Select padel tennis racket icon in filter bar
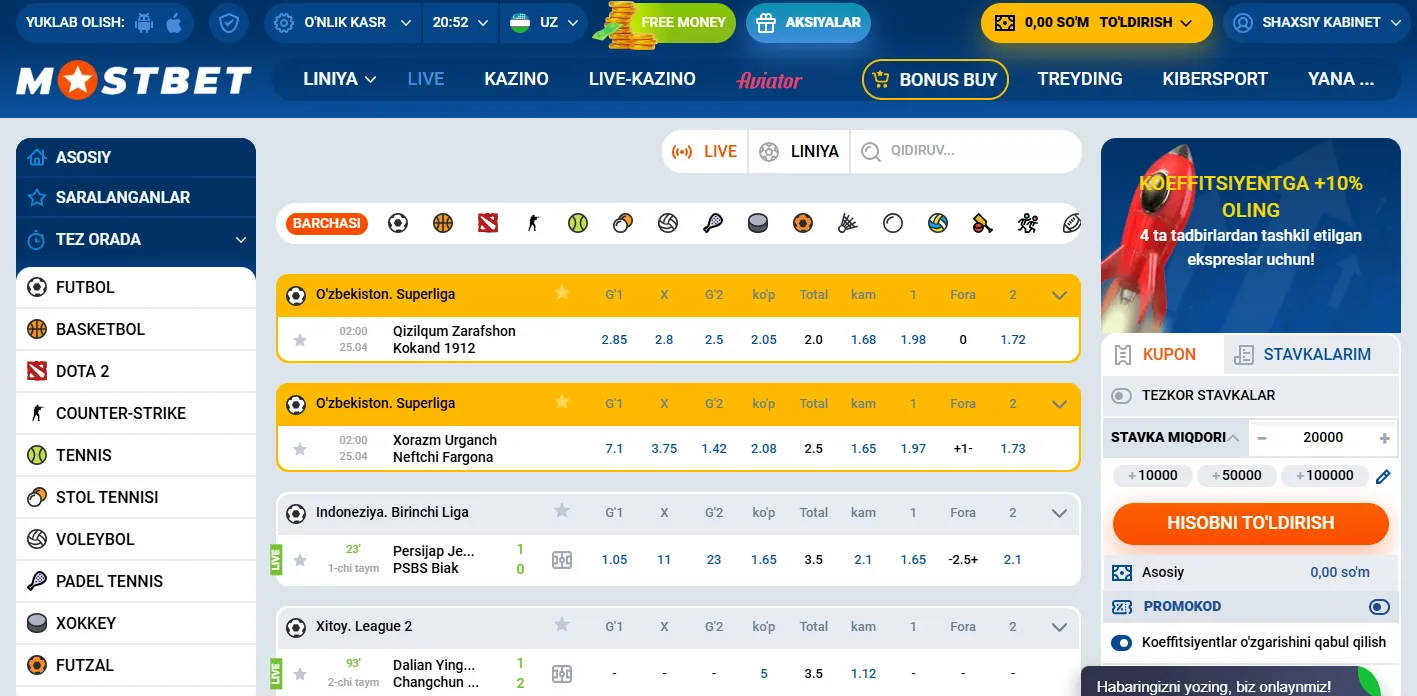This screenshot has width=1417, height=696. click(x=713, y=223)
